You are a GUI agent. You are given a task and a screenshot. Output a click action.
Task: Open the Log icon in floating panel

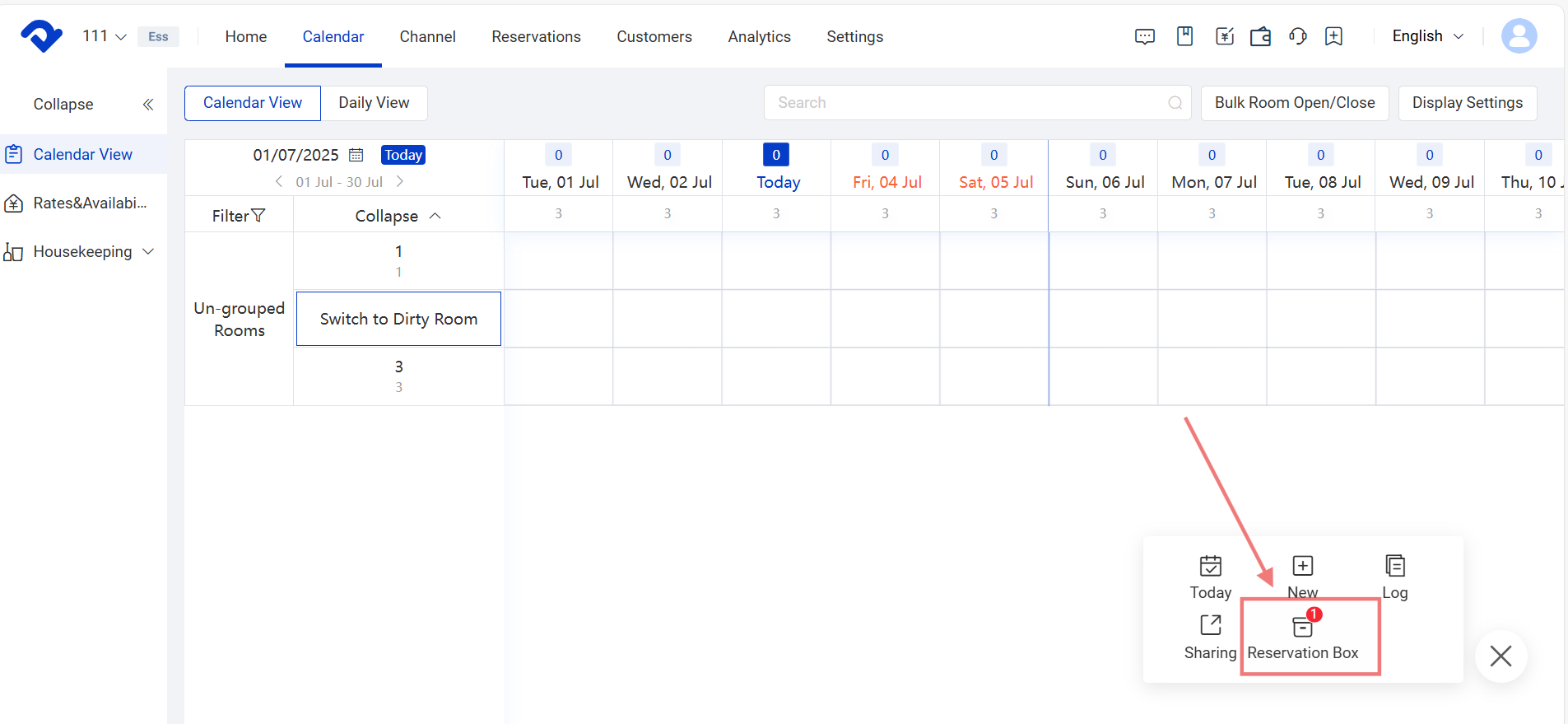click(1394, 567)
